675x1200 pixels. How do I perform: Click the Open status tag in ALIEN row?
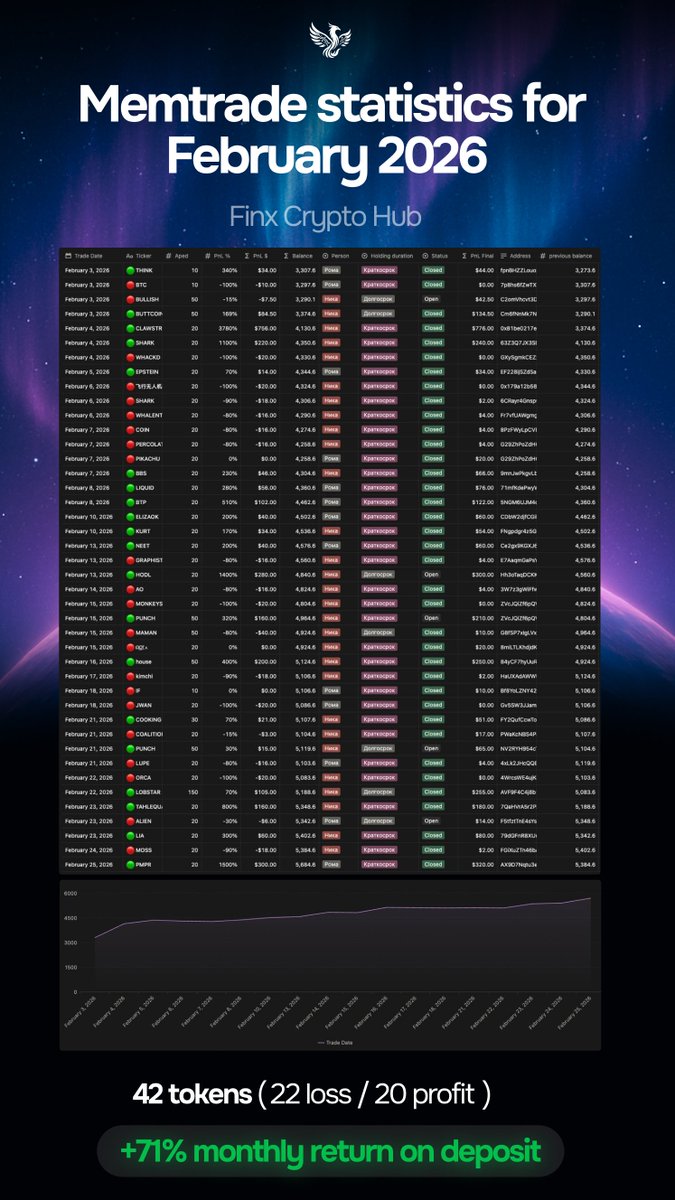(x=432, y=821)
